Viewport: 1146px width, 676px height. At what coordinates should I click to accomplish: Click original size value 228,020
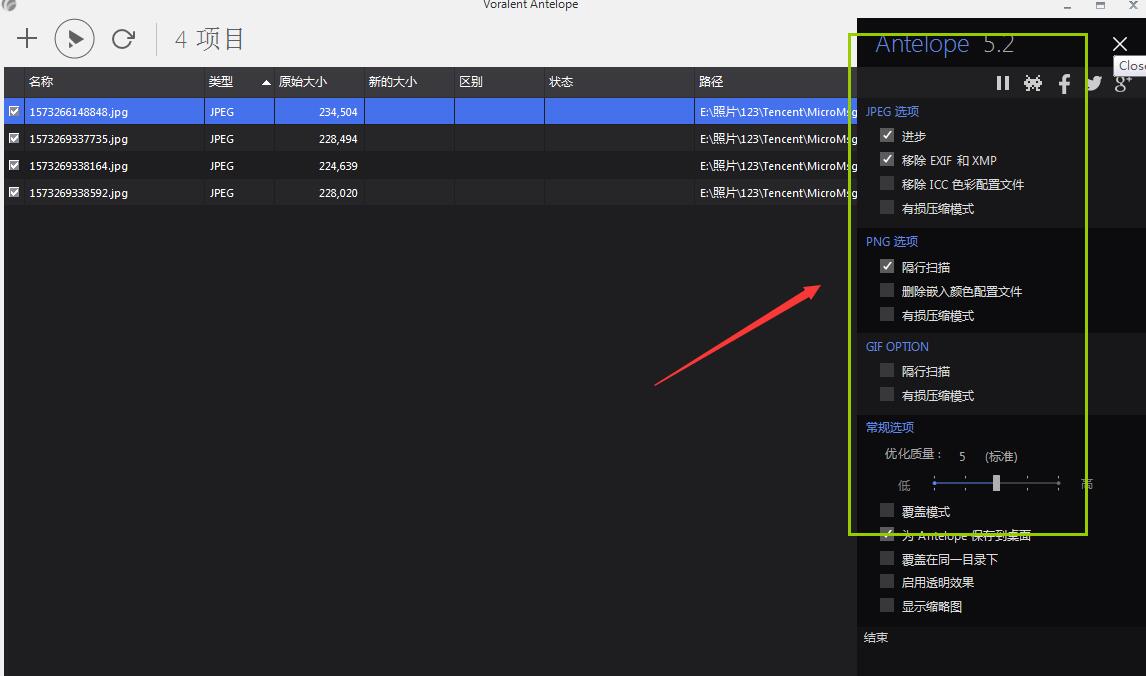click(x=338, y=193)
